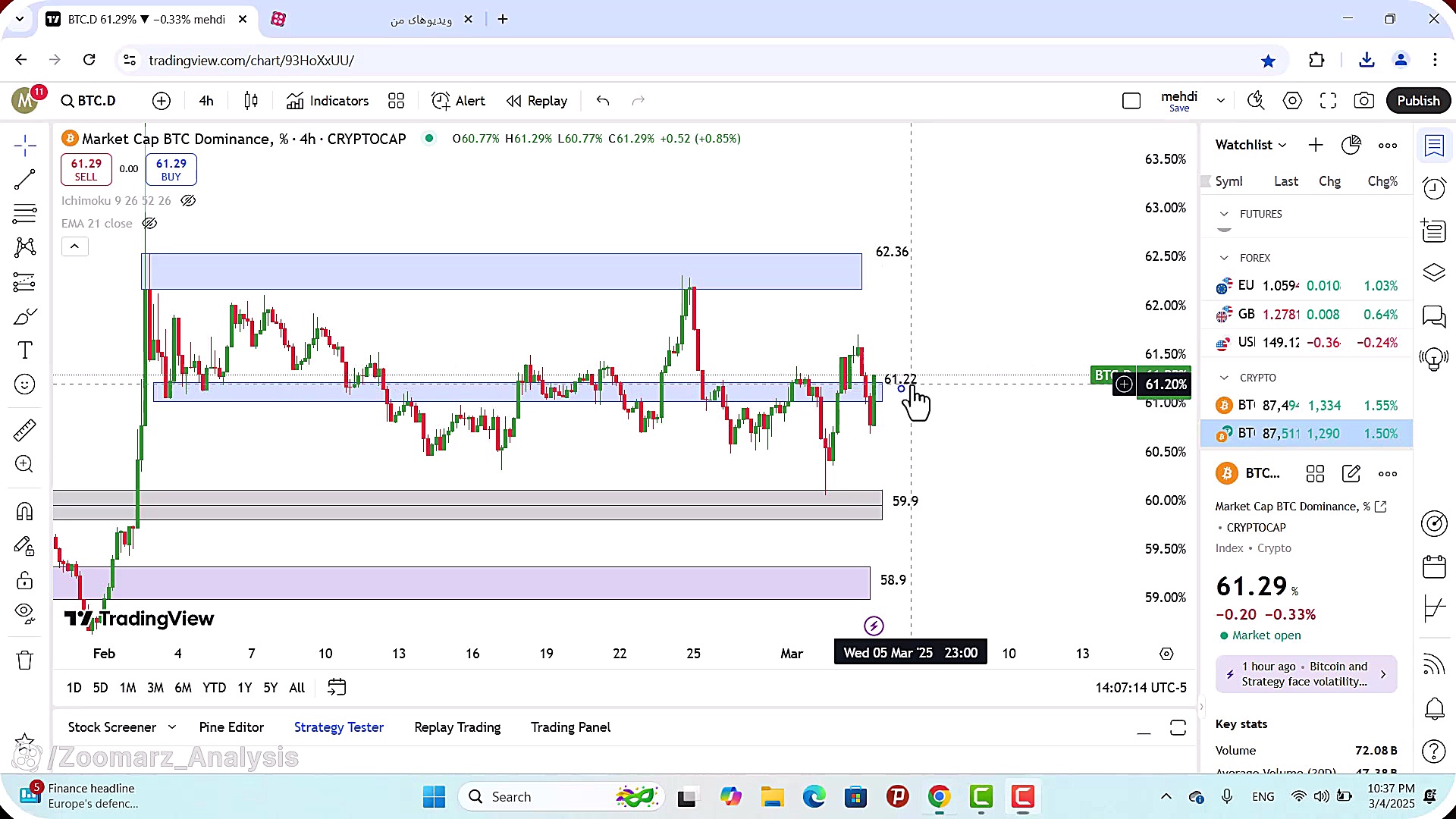
Task: Change the 4h interval
Action: 206,101
